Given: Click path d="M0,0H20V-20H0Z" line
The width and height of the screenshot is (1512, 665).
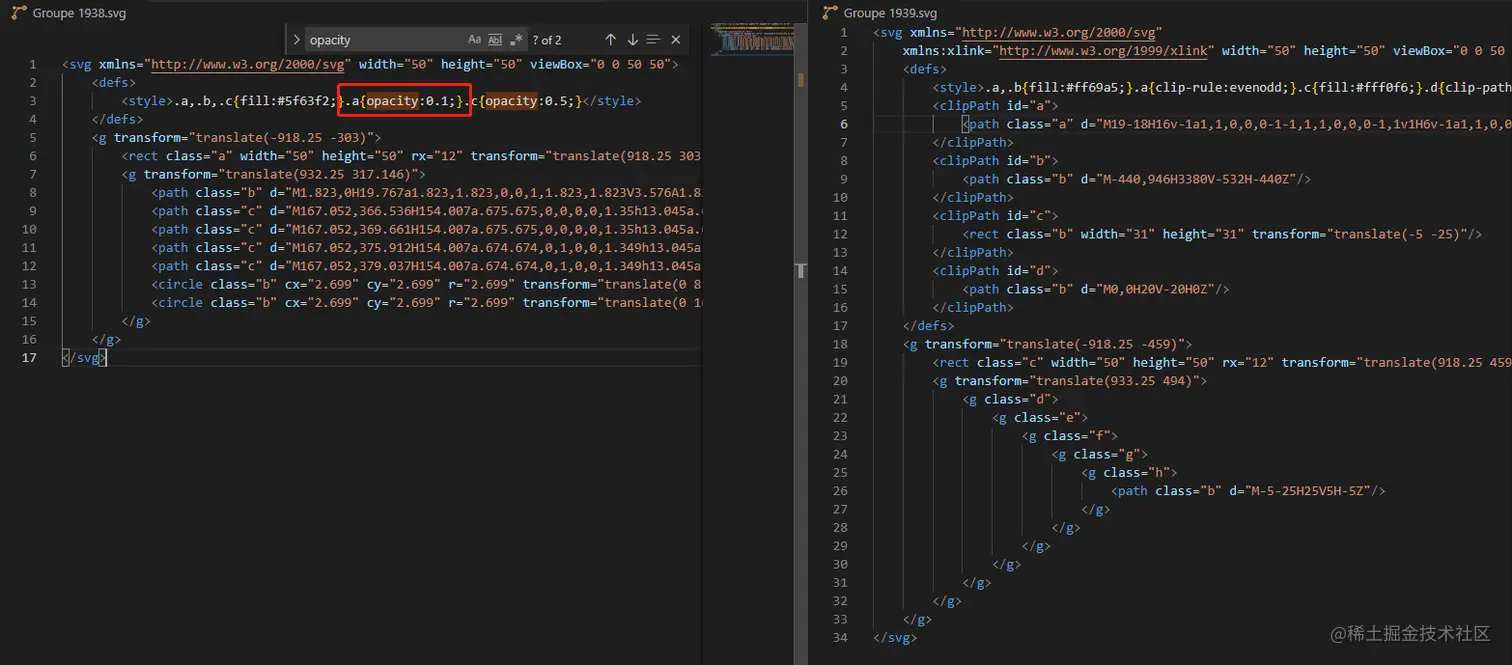Looking at the screenshot, I should tap(1096, 289).
